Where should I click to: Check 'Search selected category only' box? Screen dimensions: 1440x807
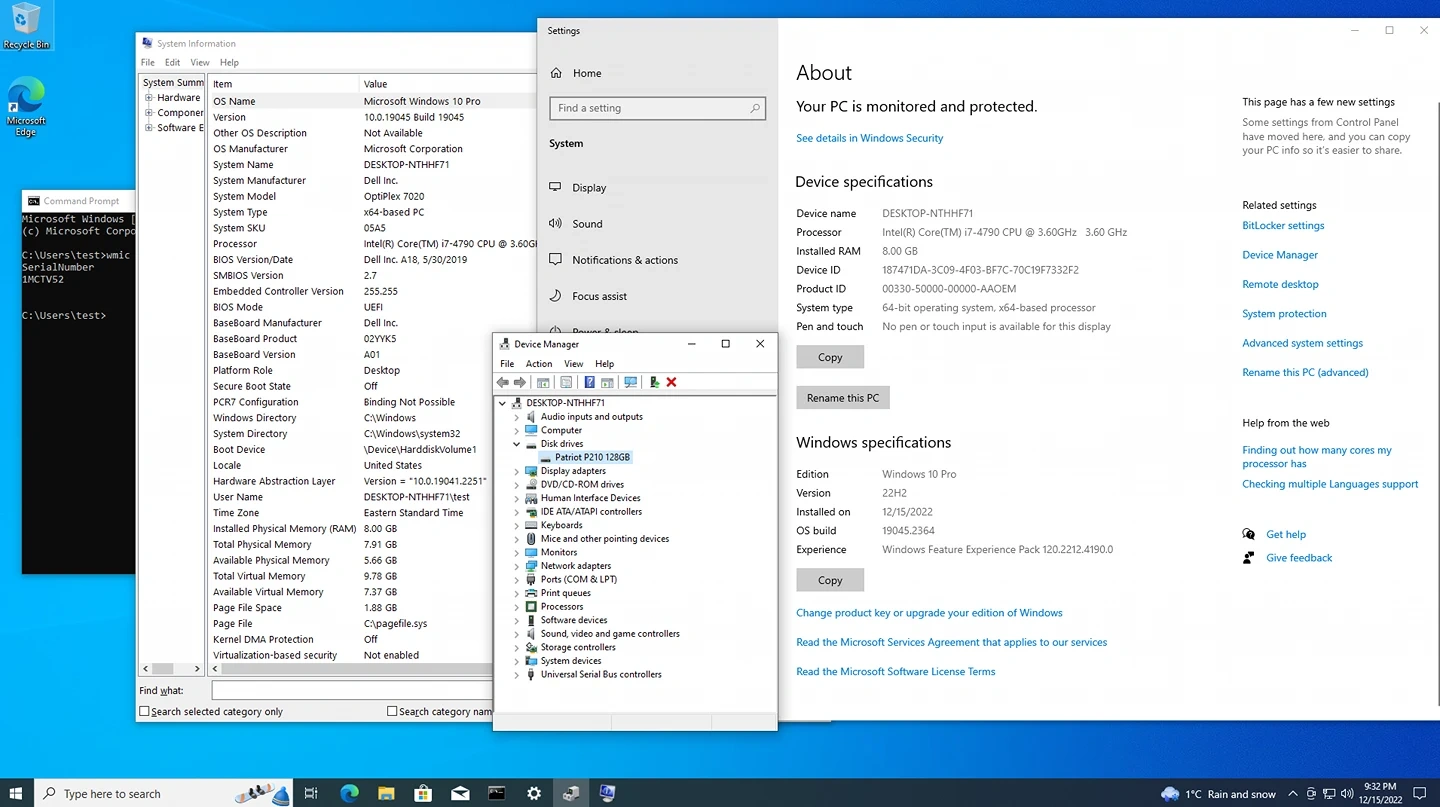click(145, 712)
